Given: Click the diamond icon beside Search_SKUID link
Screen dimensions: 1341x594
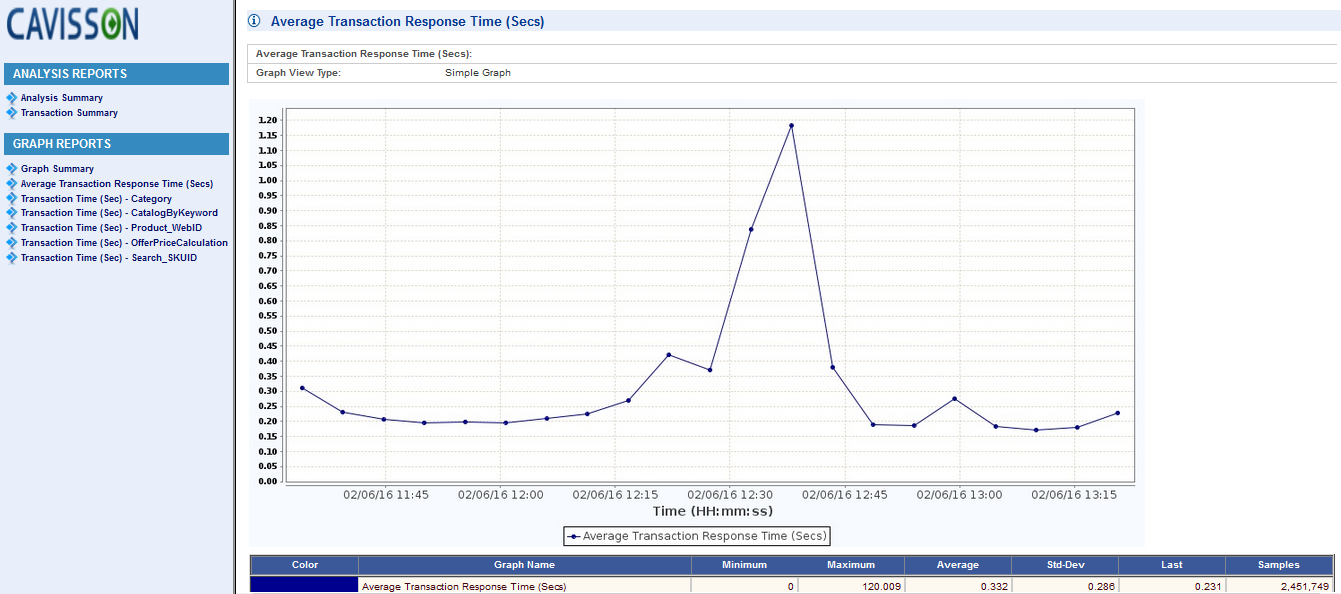Looking at the screenshot, I should [x=12, y=258].
